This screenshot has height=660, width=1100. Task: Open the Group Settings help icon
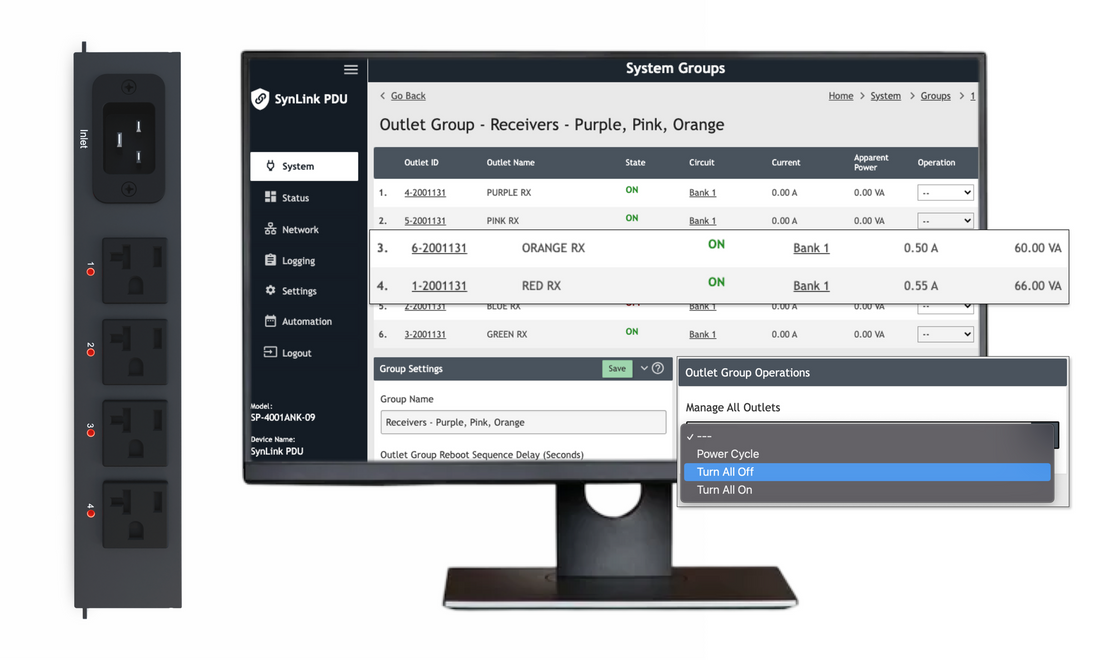pyautogui.click(x=658, y=368)
